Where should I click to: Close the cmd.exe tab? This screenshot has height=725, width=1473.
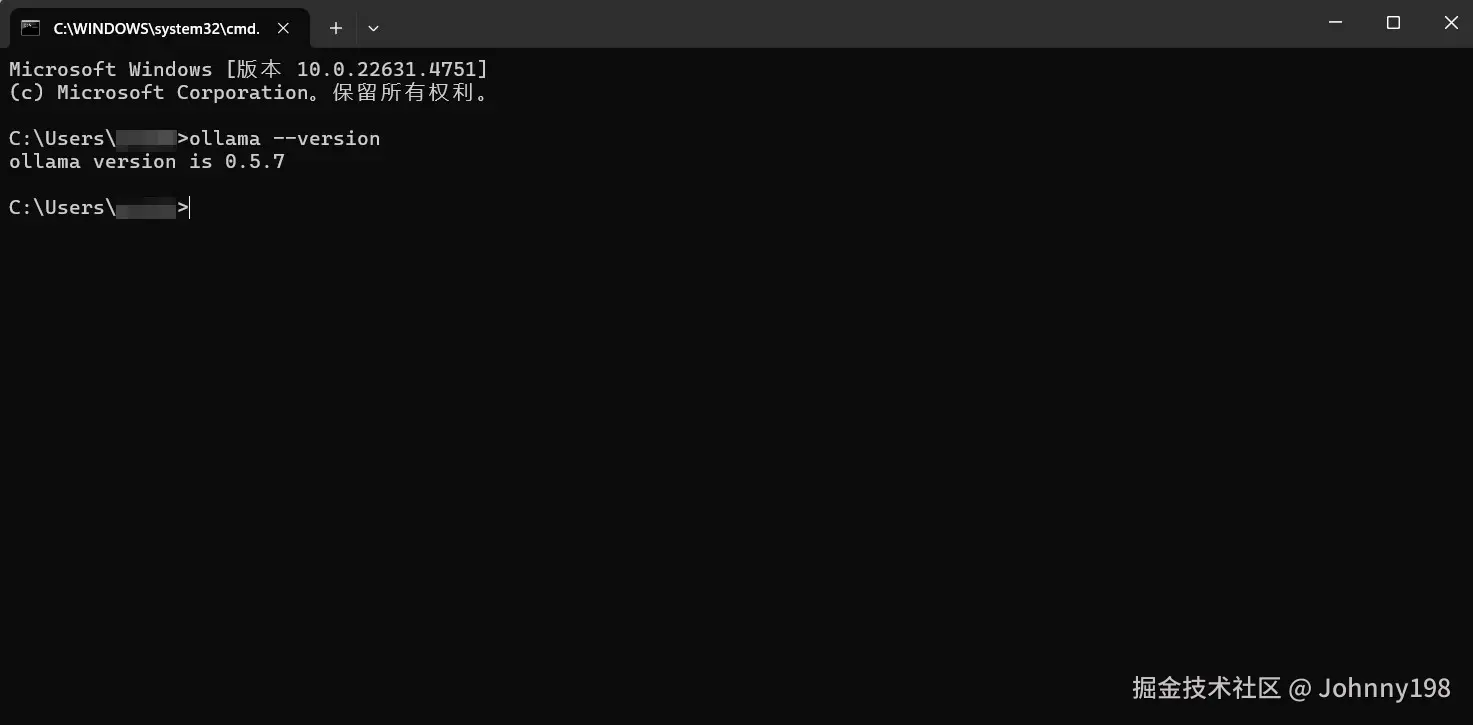point(283,28)
